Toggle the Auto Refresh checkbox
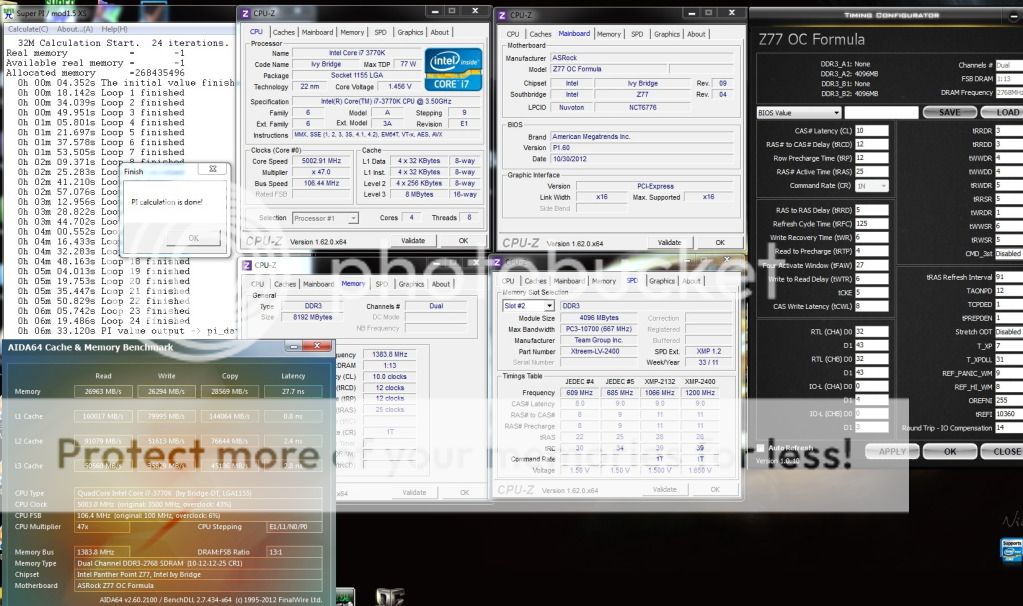1023x606 pixels. click(760, 447)
